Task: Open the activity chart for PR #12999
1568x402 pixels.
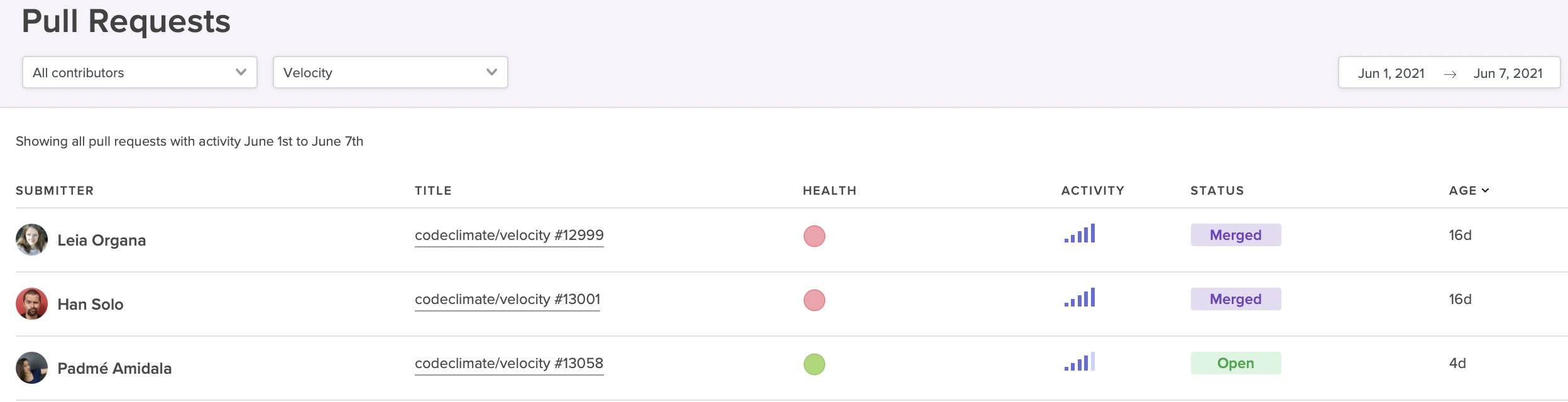Action: pos(1079,234)
